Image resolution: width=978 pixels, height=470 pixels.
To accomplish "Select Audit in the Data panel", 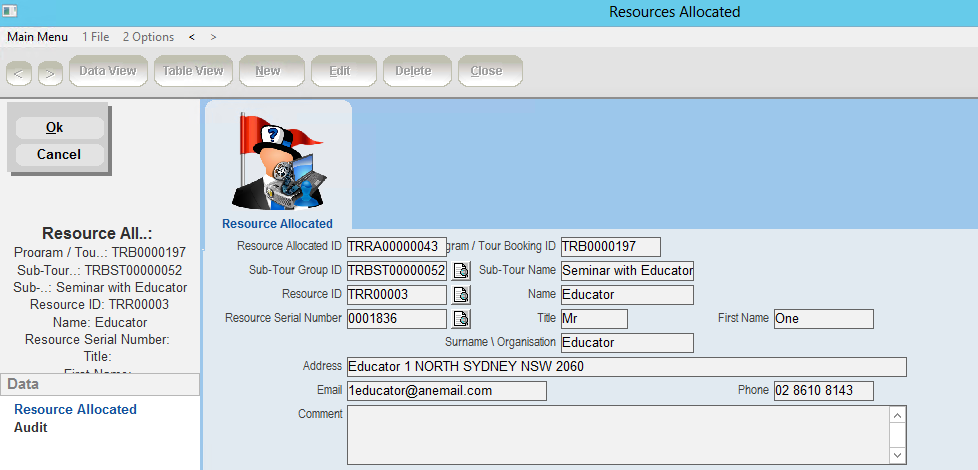I will (x=30, y=428).
